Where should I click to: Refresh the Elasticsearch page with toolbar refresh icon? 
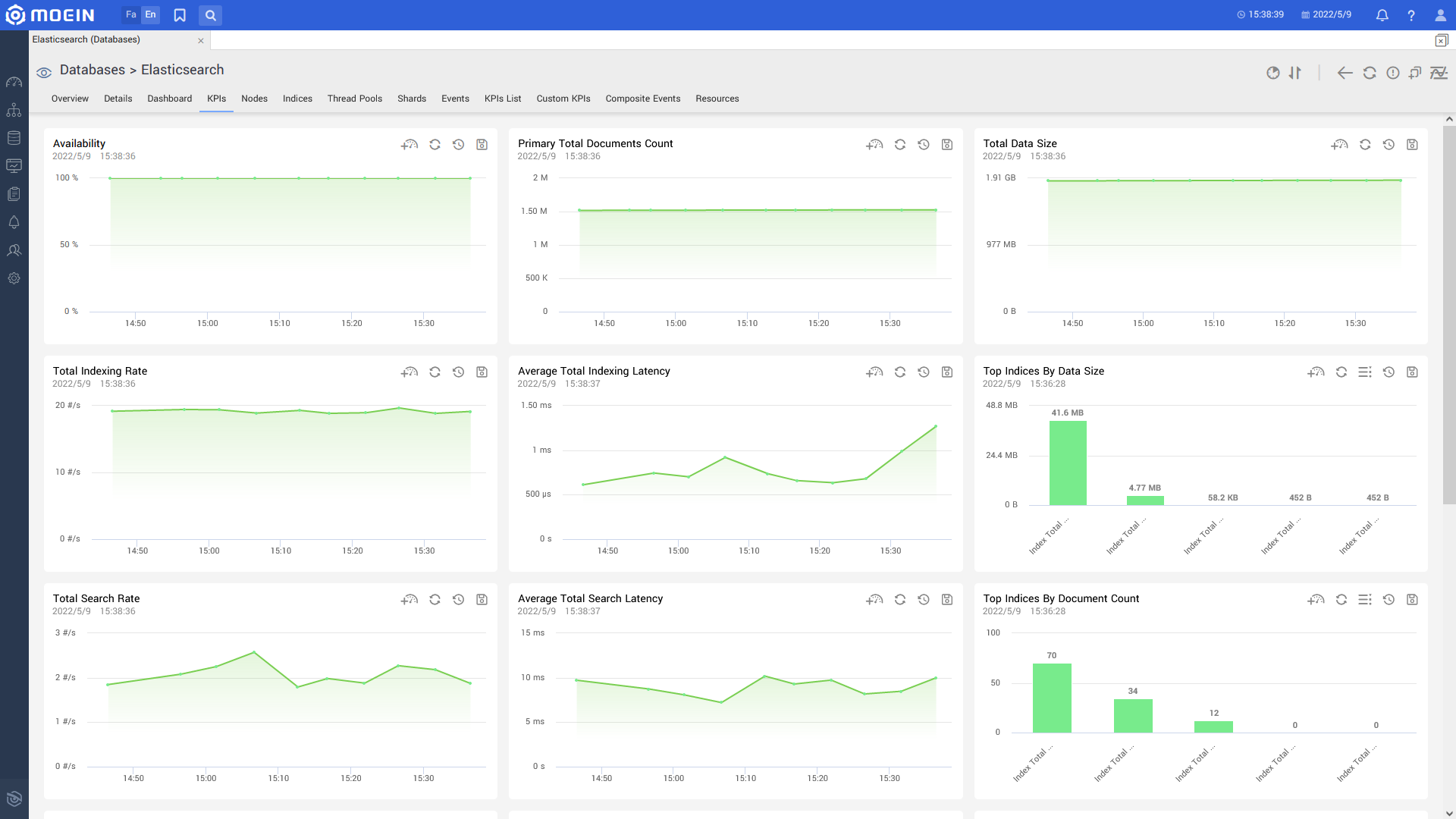click(1370, 73)
